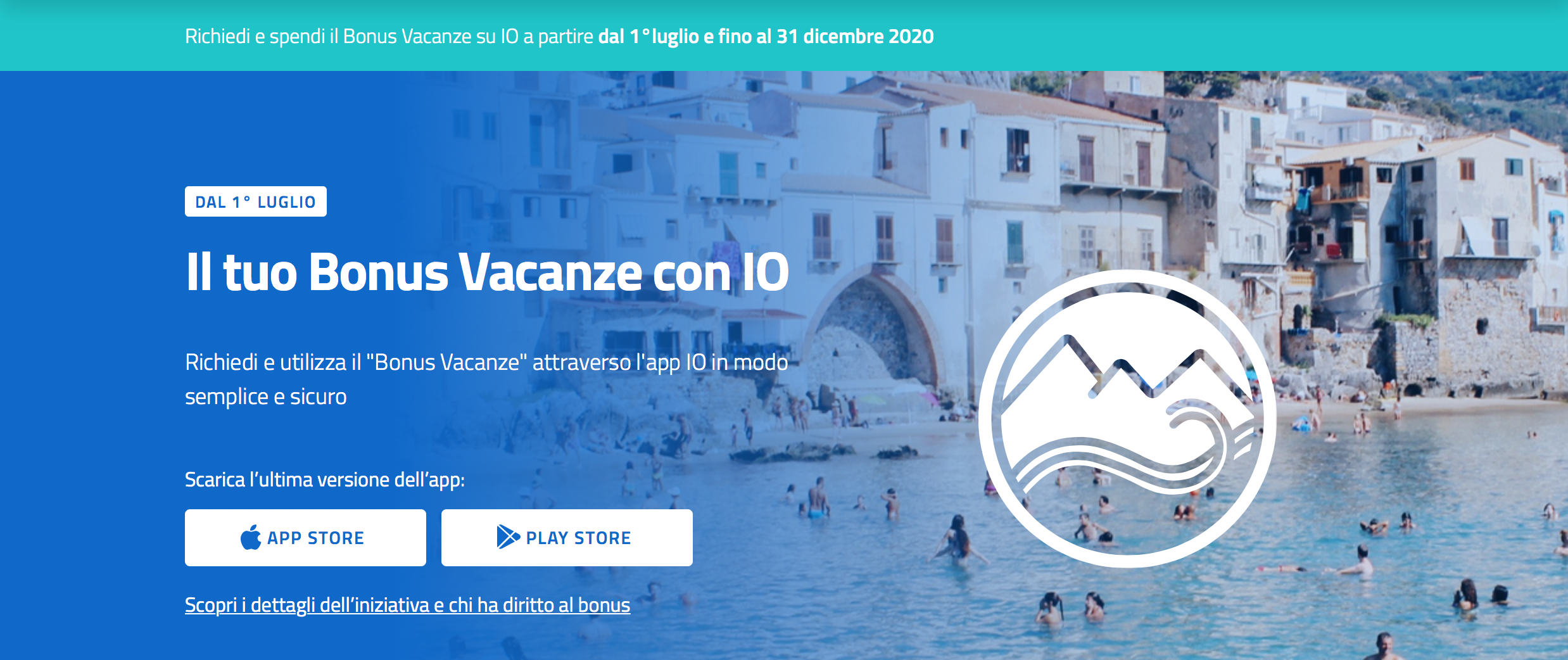1568x660 pixels.
Task: Click 'Scarica l'ultima versione dell'app' label
Action: (x=325, y=479)
